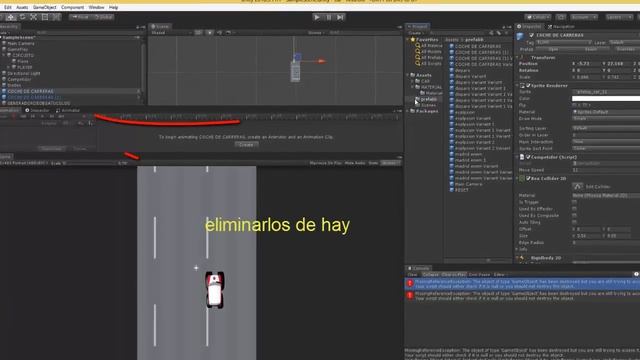This screenshot has height=360, width=640.
Task: Click the Clear button in Console
Action: tap(412, 275)
